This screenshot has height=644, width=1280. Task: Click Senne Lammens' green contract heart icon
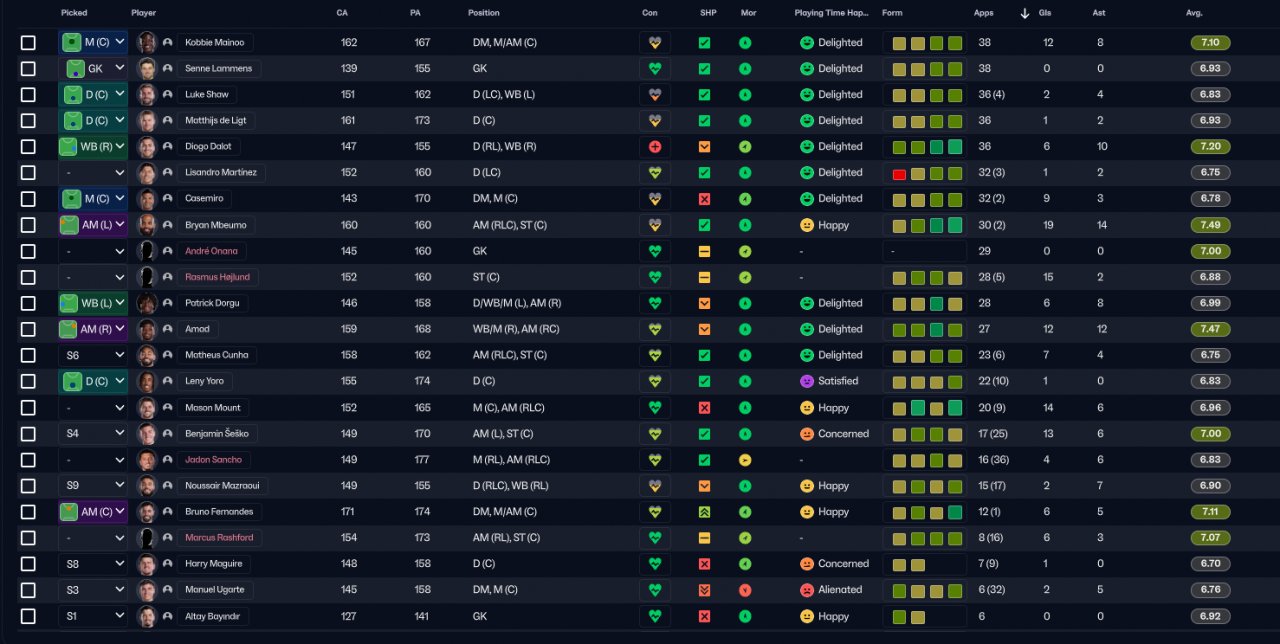click(x=655, y=69)
